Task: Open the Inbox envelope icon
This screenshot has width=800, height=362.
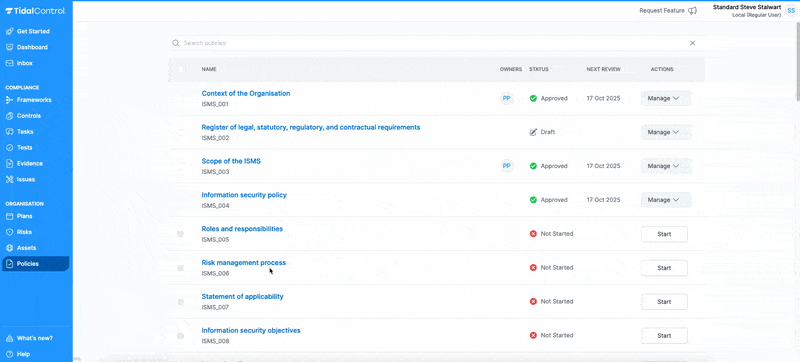Action: click(x=9, y=63)
